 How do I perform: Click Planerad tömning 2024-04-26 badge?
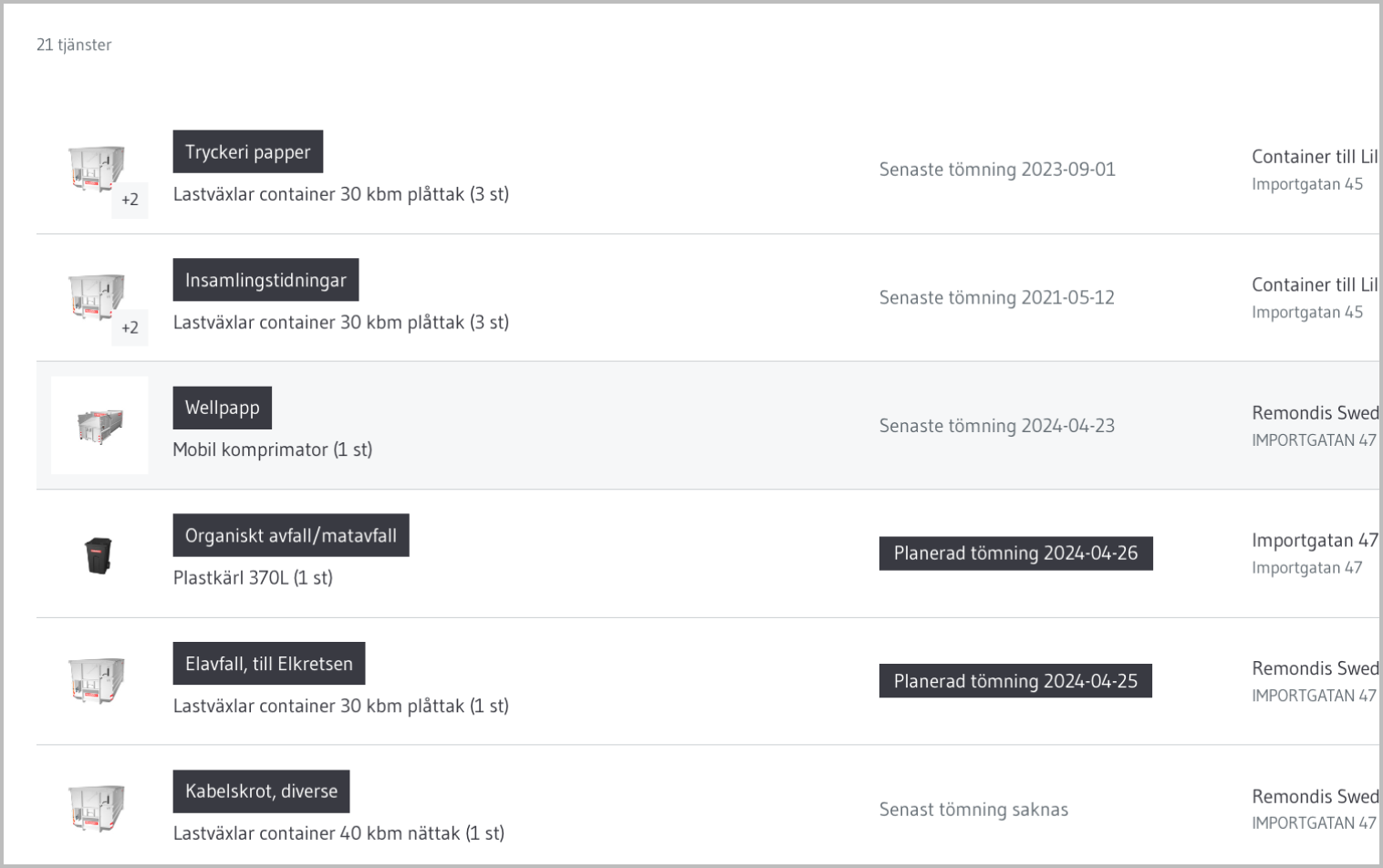tap(1015, 553)
